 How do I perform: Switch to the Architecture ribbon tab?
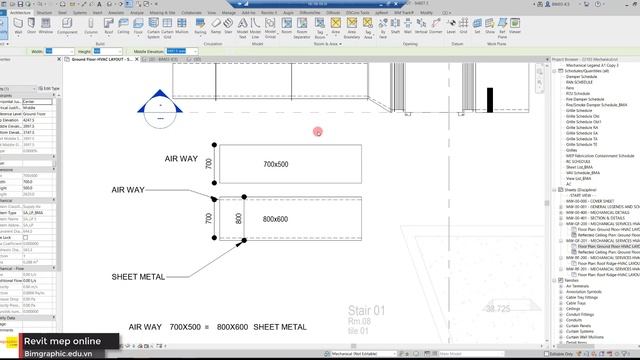click(20, 13)
